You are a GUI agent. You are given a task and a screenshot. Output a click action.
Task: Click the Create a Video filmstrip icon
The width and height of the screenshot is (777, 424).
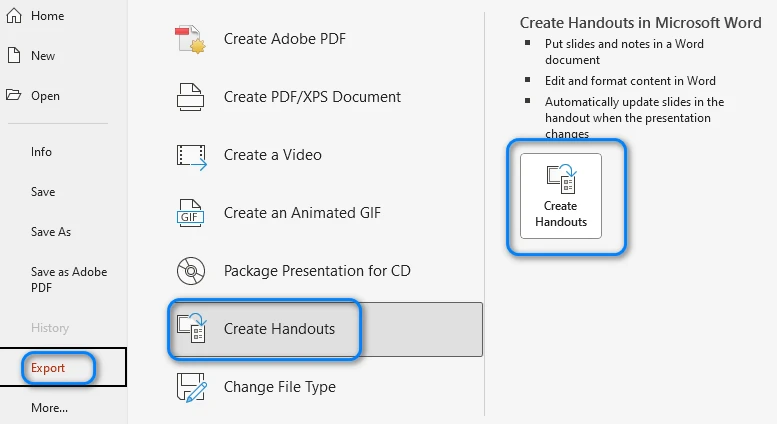[x=191, y=157]
